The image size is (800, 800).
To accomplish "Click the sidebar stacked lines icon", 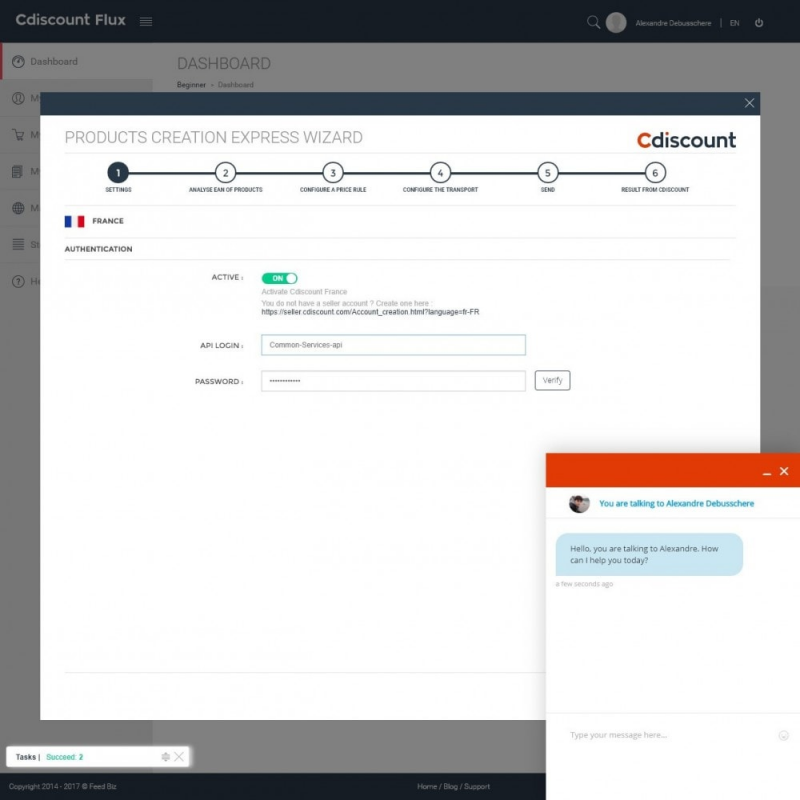I will click(18, 244).
